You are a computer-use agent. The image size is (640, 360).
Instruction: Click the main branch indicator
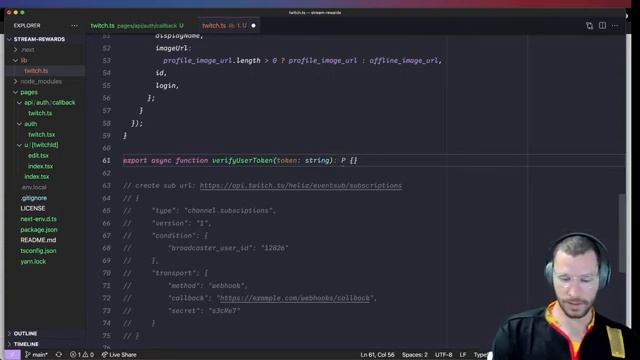point(36,355)
